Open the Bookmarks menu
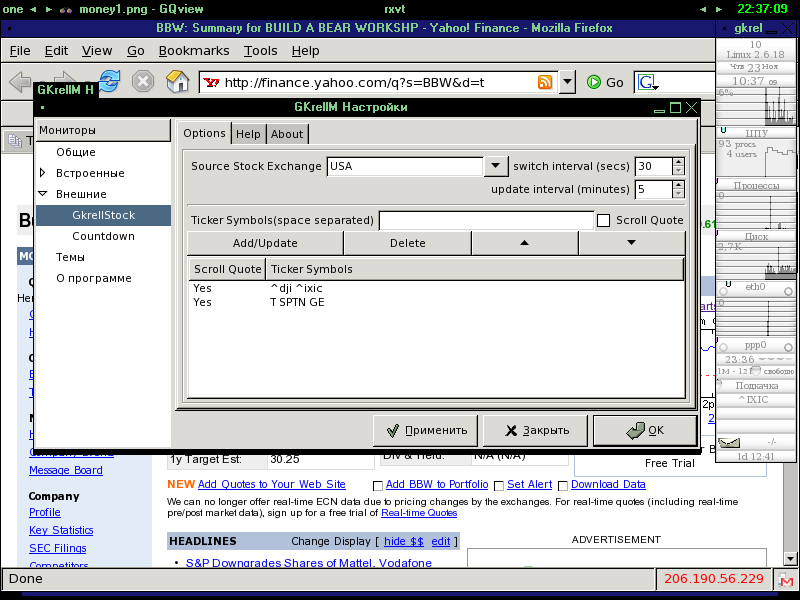800x600 pixels. 194,51
